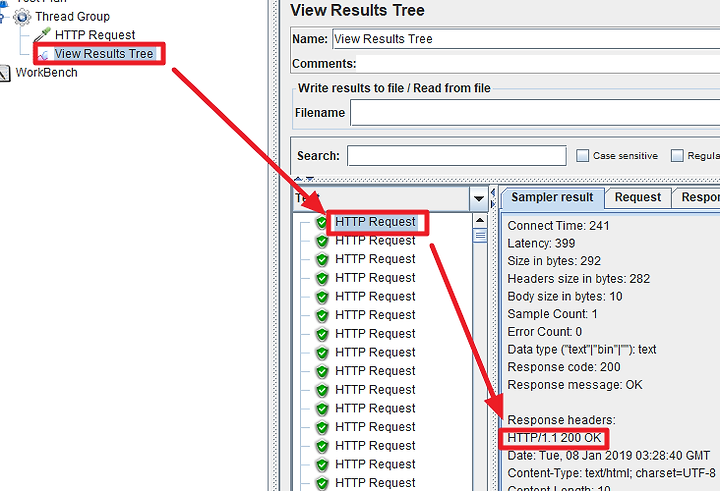Screen dimensions: 720x491
Task: Click the 'Write results to file / Read from file' heading
Action: tap(394, 88)
